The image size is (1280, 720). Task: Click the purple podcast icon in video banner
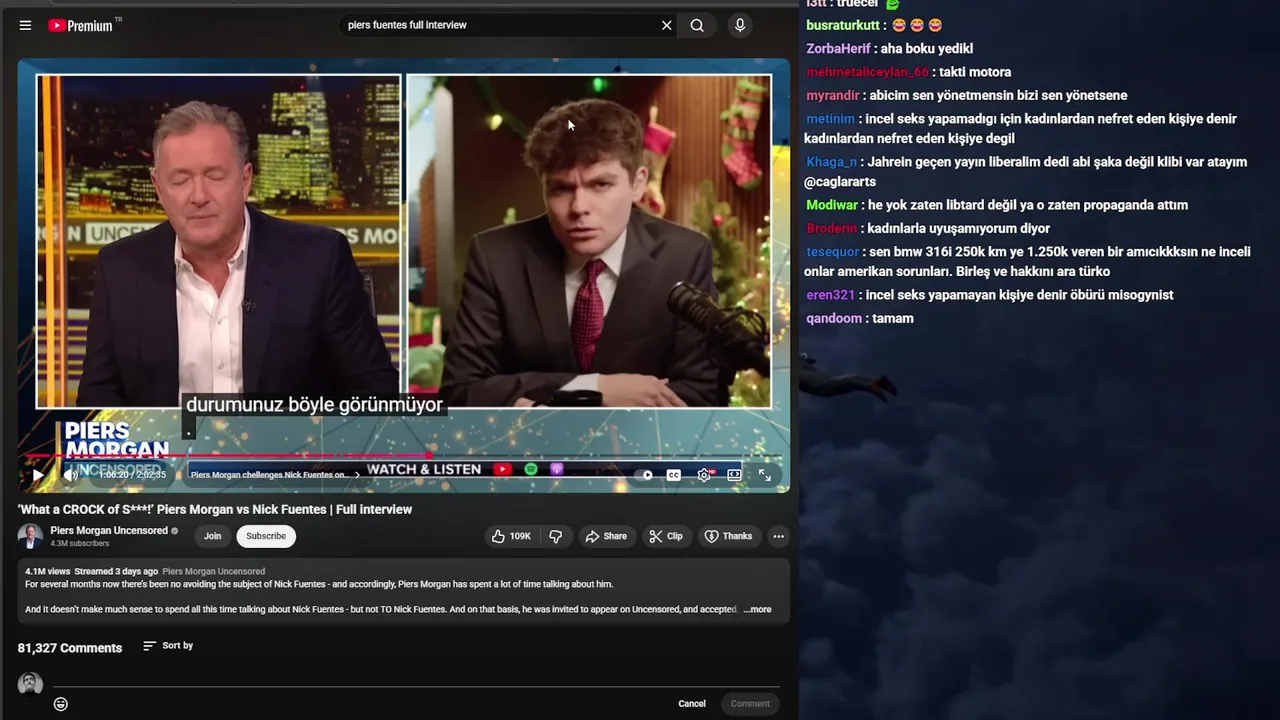pyautogui.click(x=557, y=469)
